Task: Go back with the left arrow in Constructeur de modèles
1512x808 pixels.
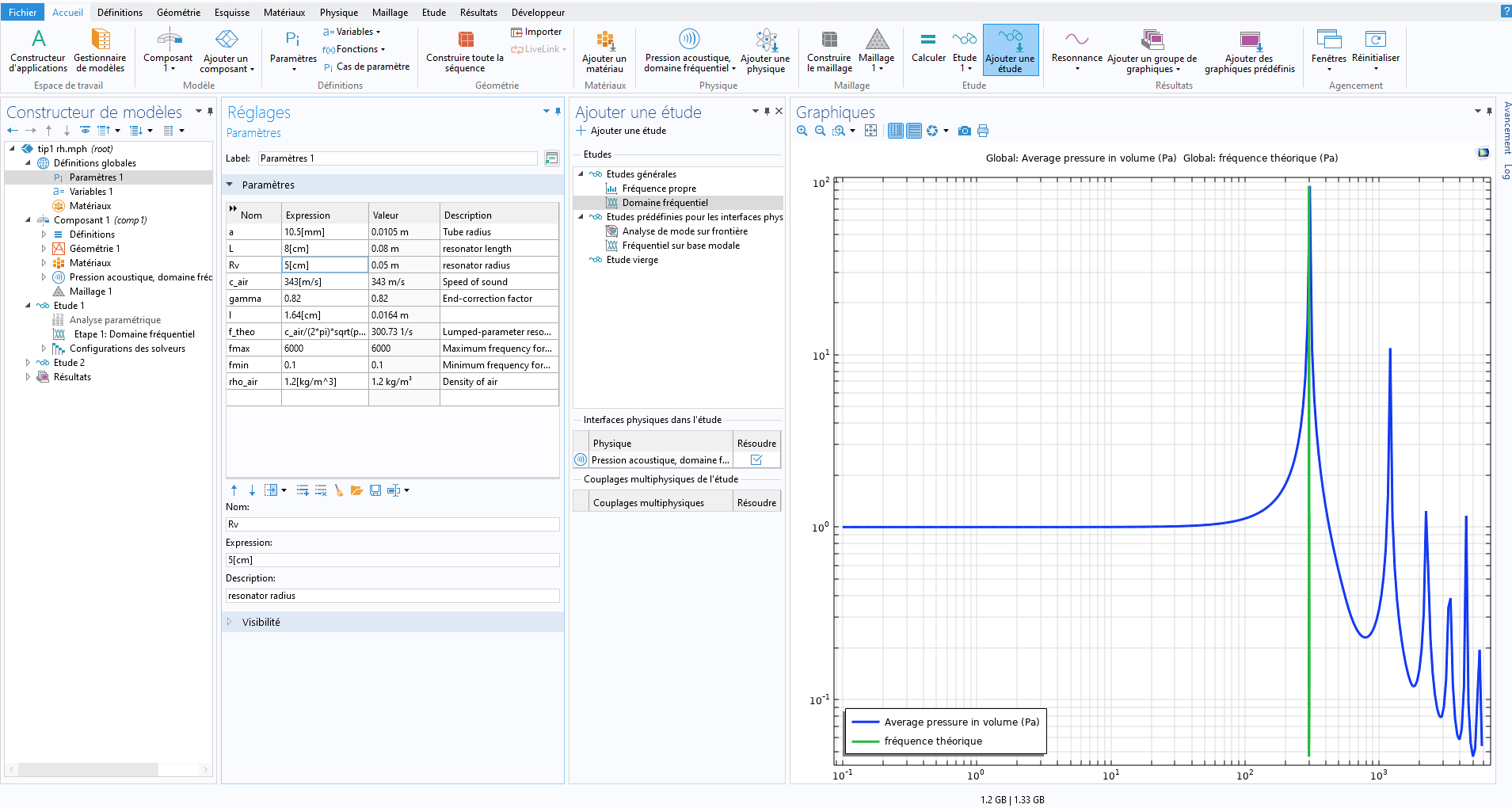Action: 13,131
